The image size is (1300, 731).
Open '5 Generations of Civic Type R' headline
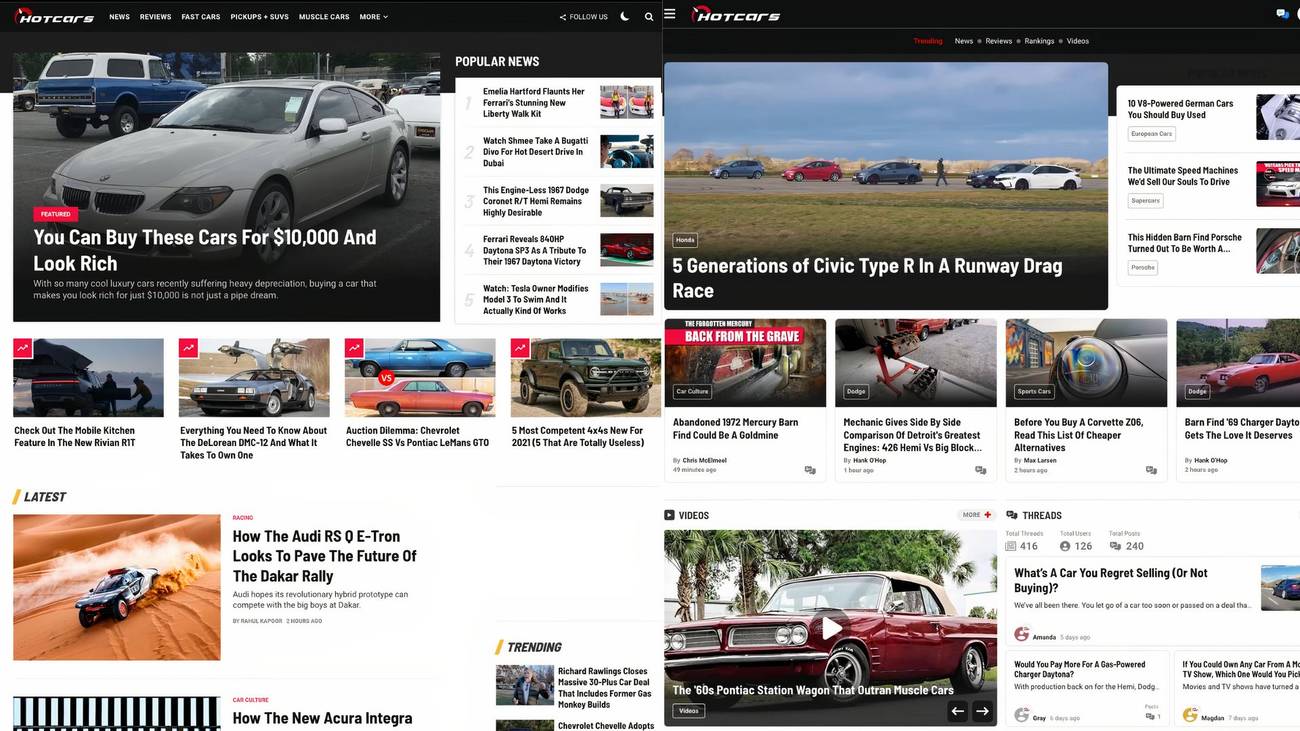(867, 278)
